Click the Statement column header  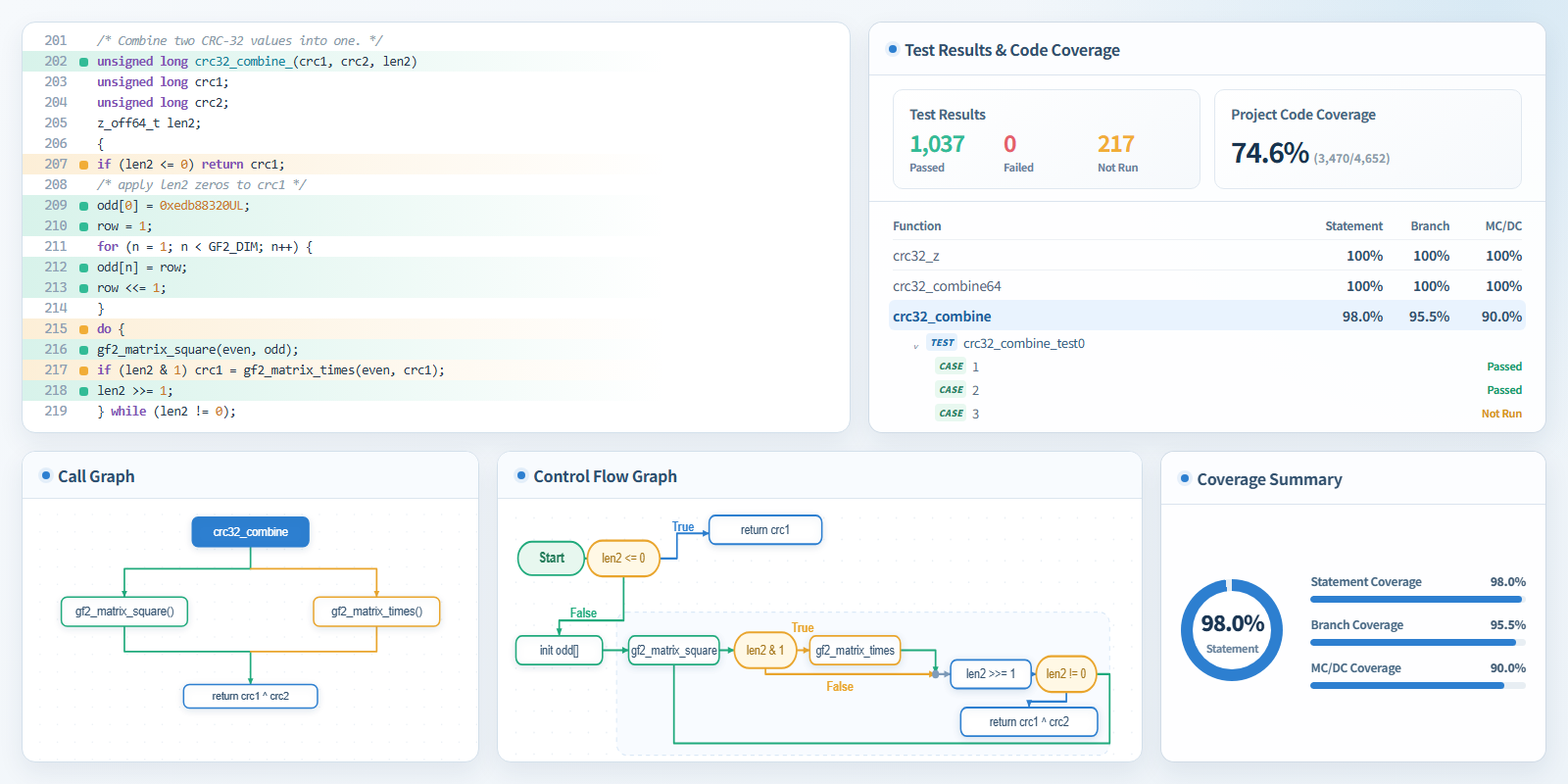click(x=1353, y=226)
